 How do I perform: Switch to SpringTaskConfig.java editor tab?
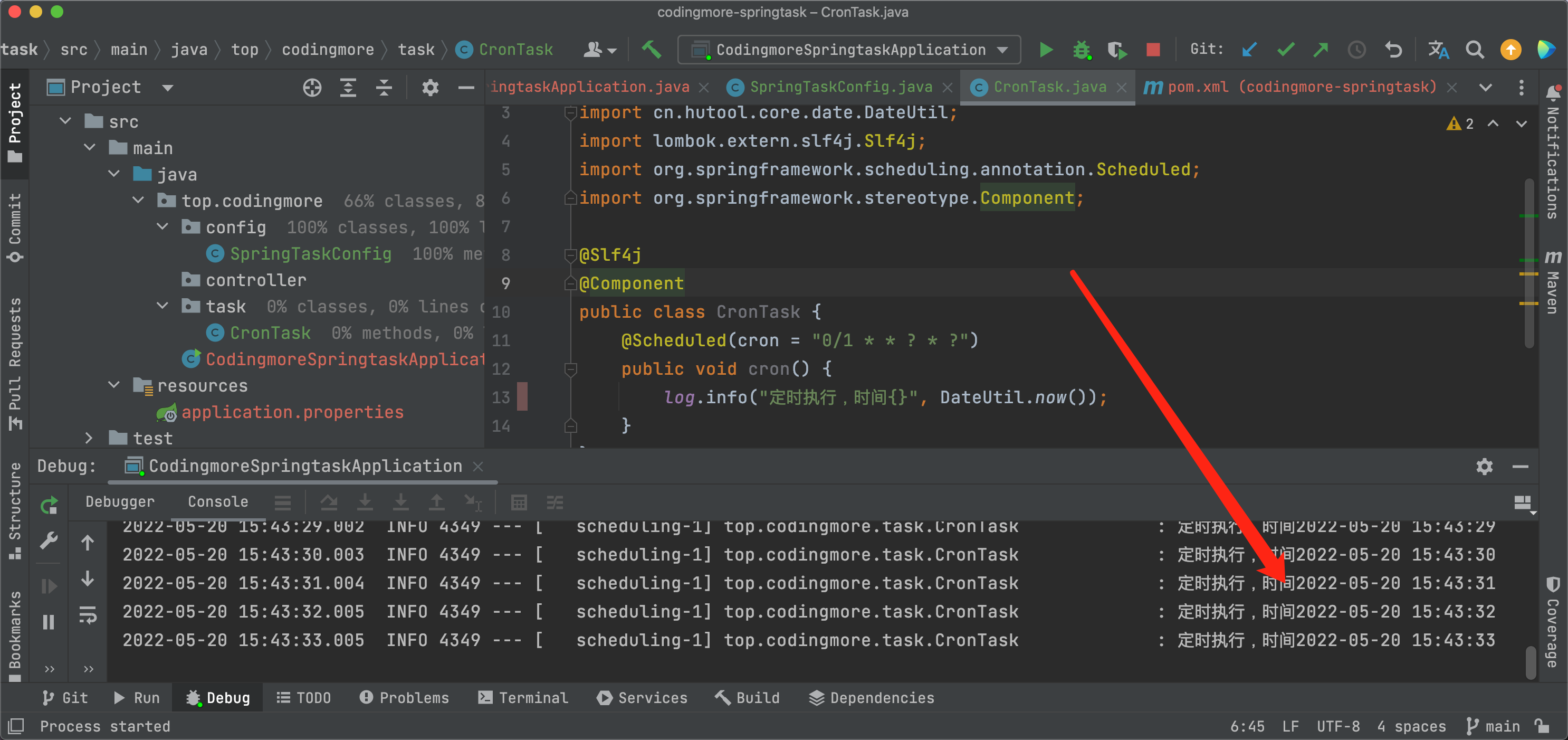tap(840, 87)
